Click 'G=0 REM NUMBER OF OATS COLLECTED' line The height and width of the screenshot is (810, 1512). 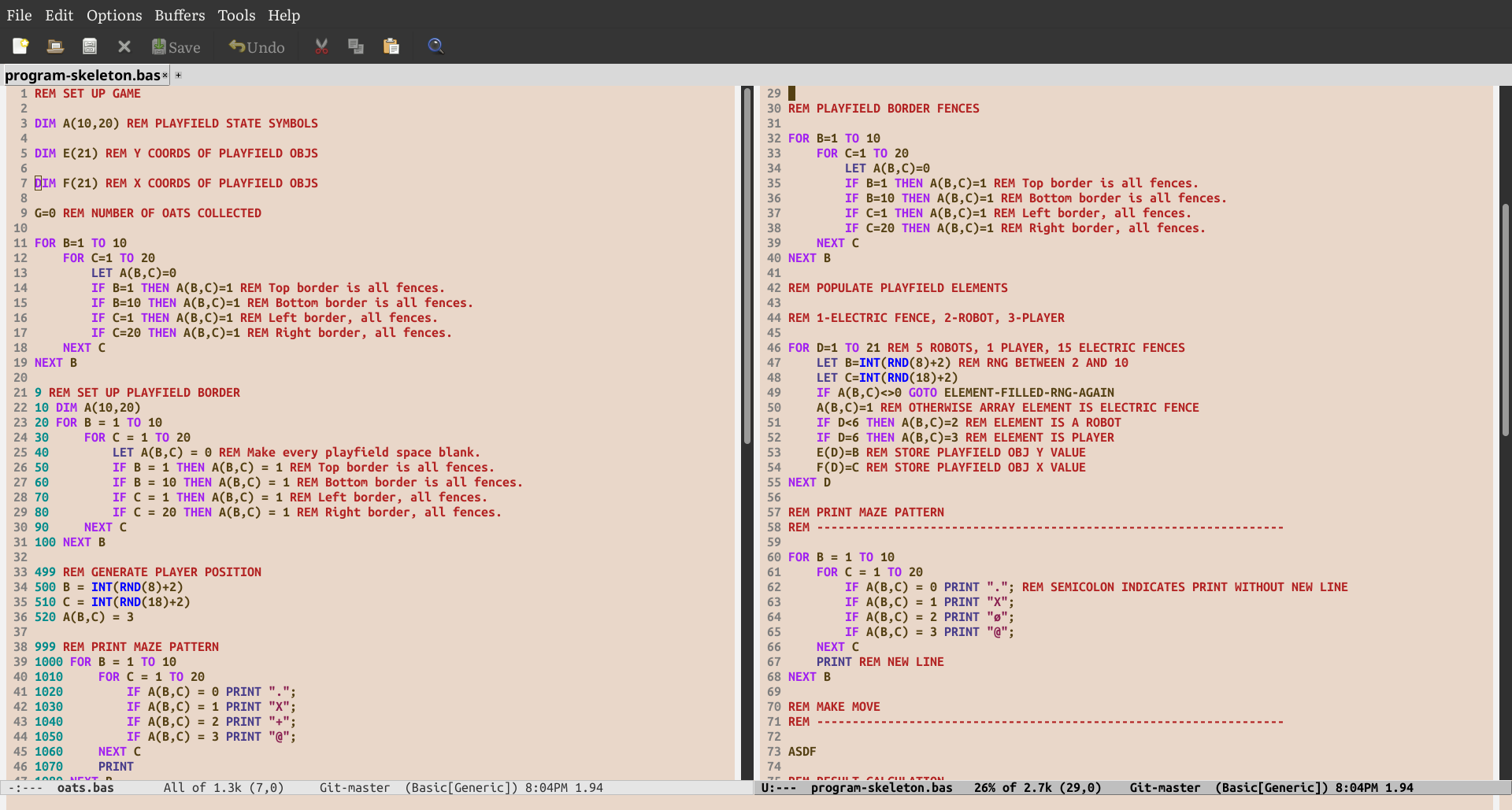[147, 213]
